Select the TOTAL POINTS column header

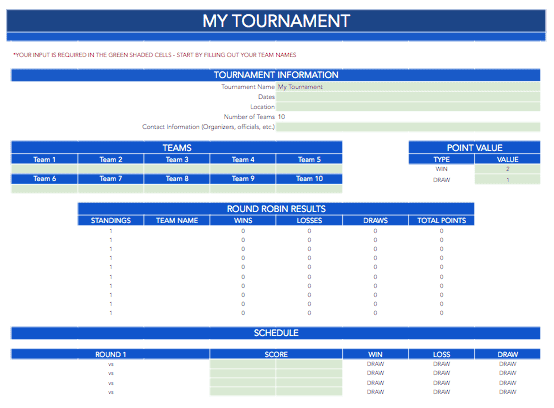pyautogui.click(x=441, y=220)
